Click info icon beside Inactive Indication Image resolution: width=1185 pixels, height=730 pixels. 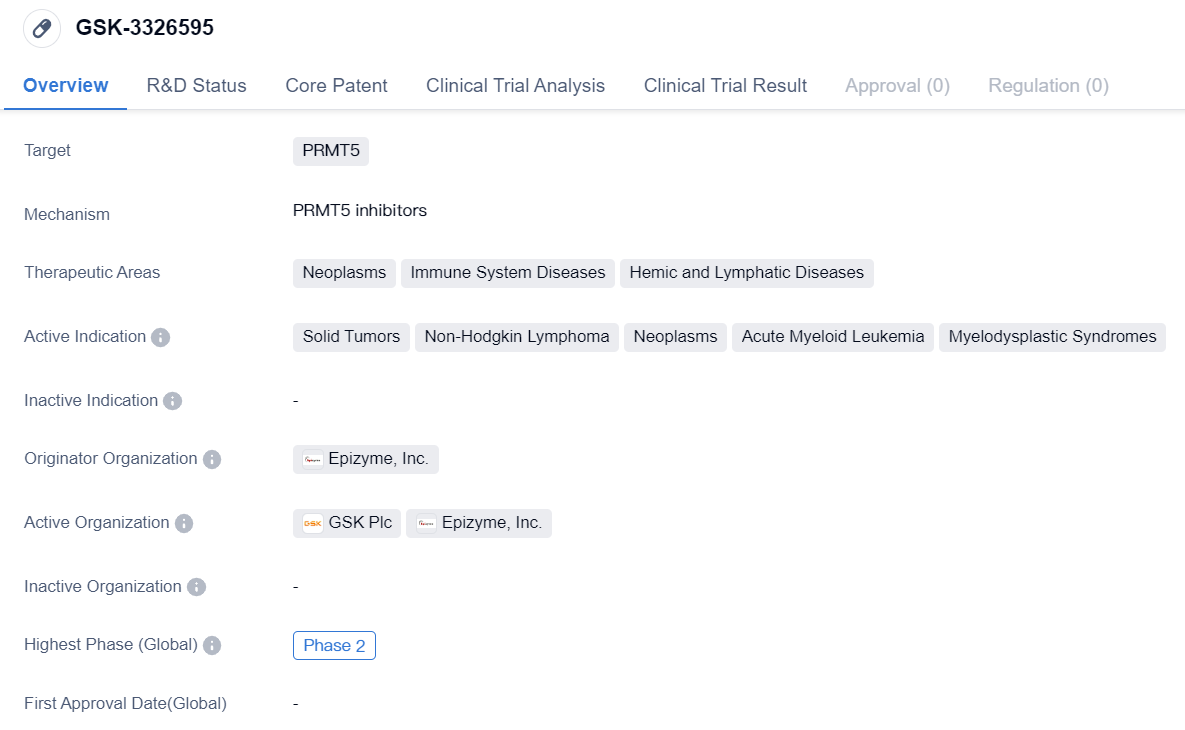click(x=172, y=401)
